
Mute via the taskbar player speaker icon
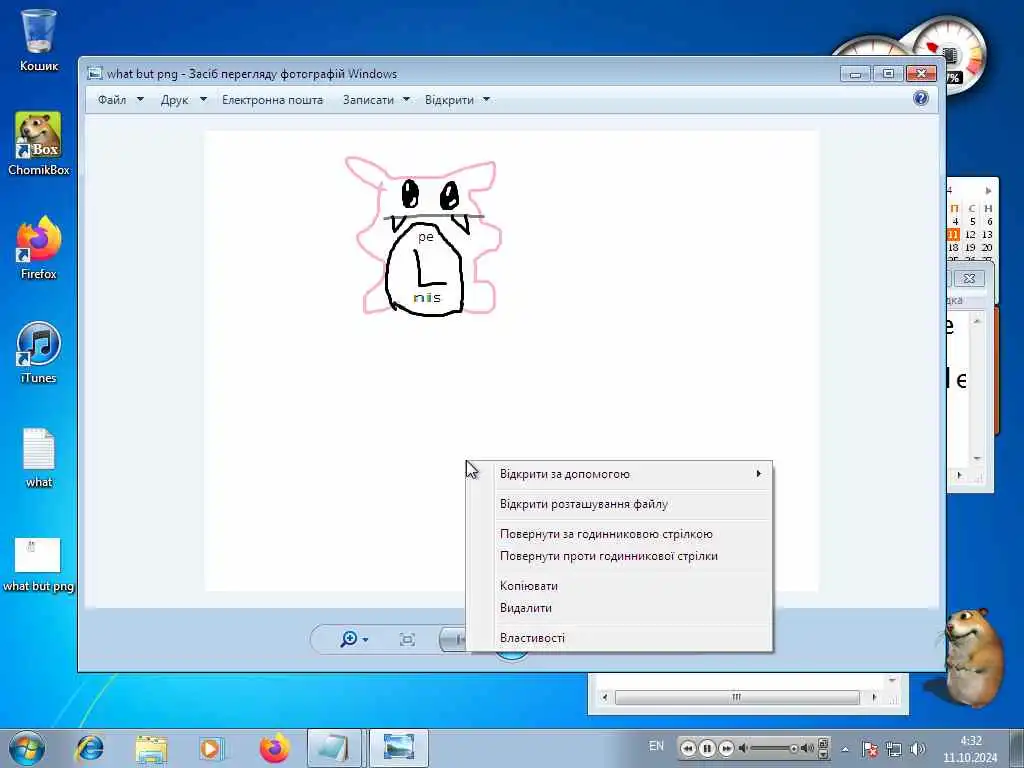(x=743, y=748)
